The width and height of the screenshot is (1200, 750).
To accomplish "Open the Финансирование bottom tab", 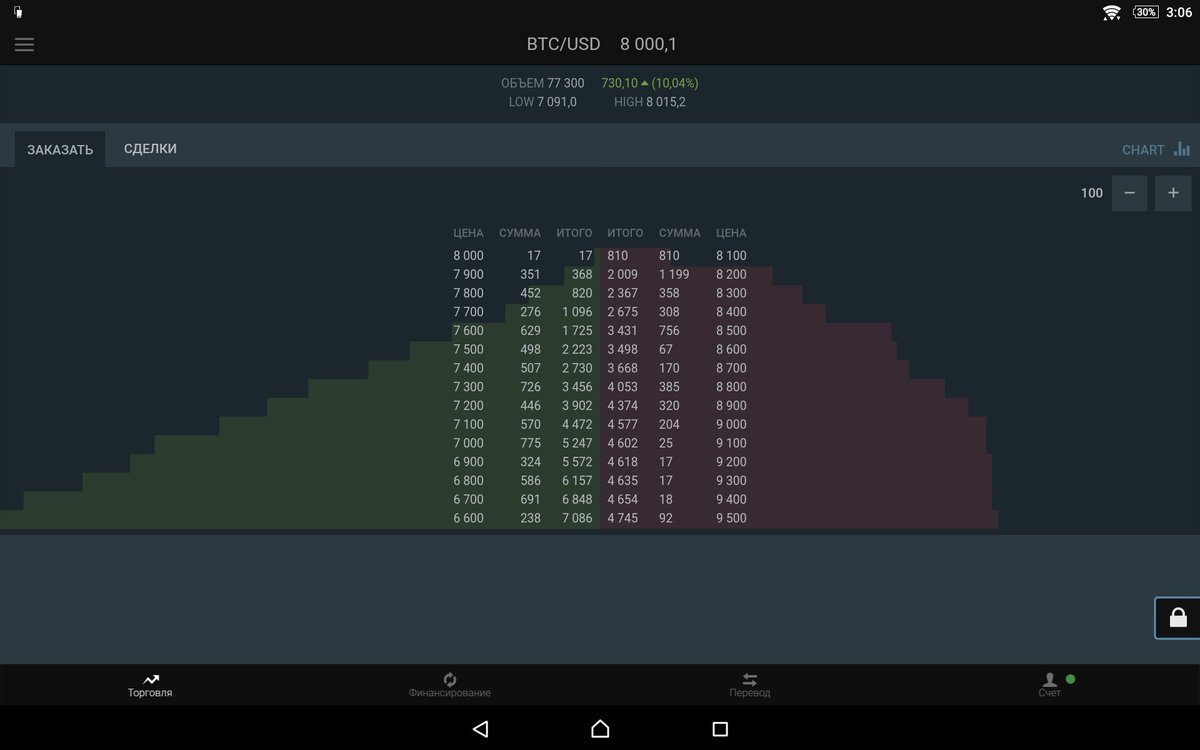I will click(450, 685).
